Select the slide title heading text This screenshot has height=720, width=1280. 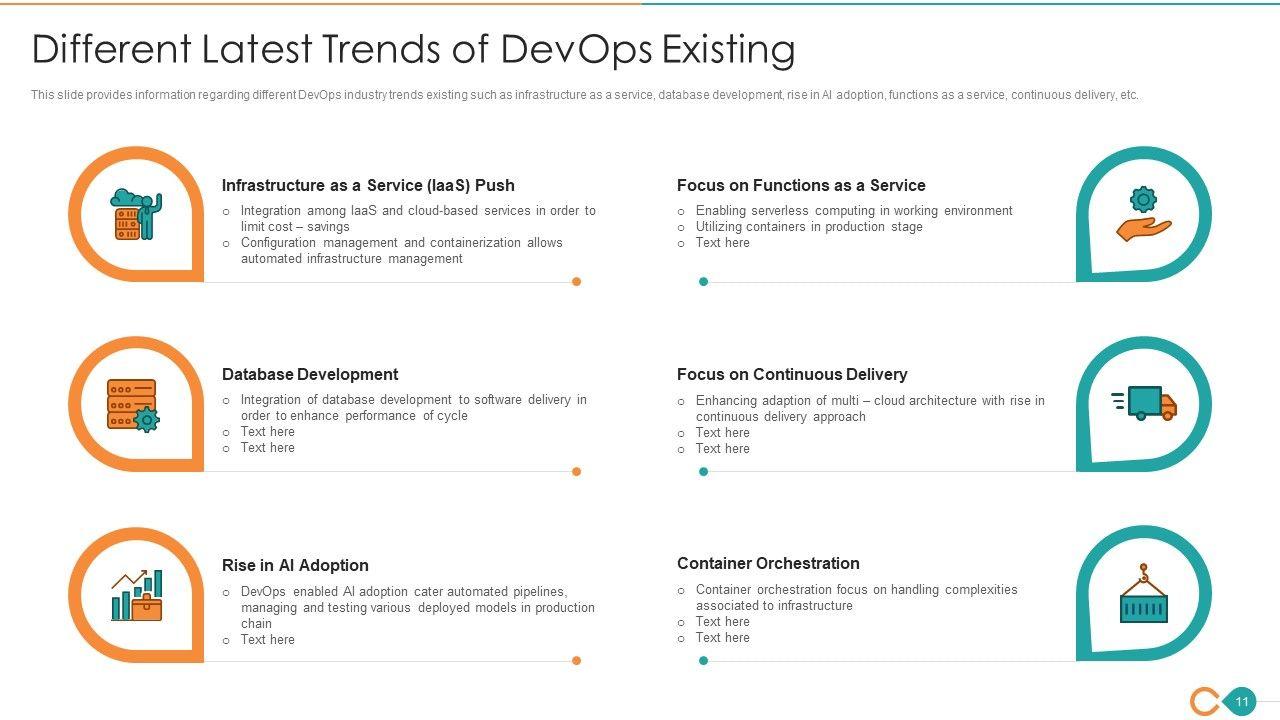(413, 49)
